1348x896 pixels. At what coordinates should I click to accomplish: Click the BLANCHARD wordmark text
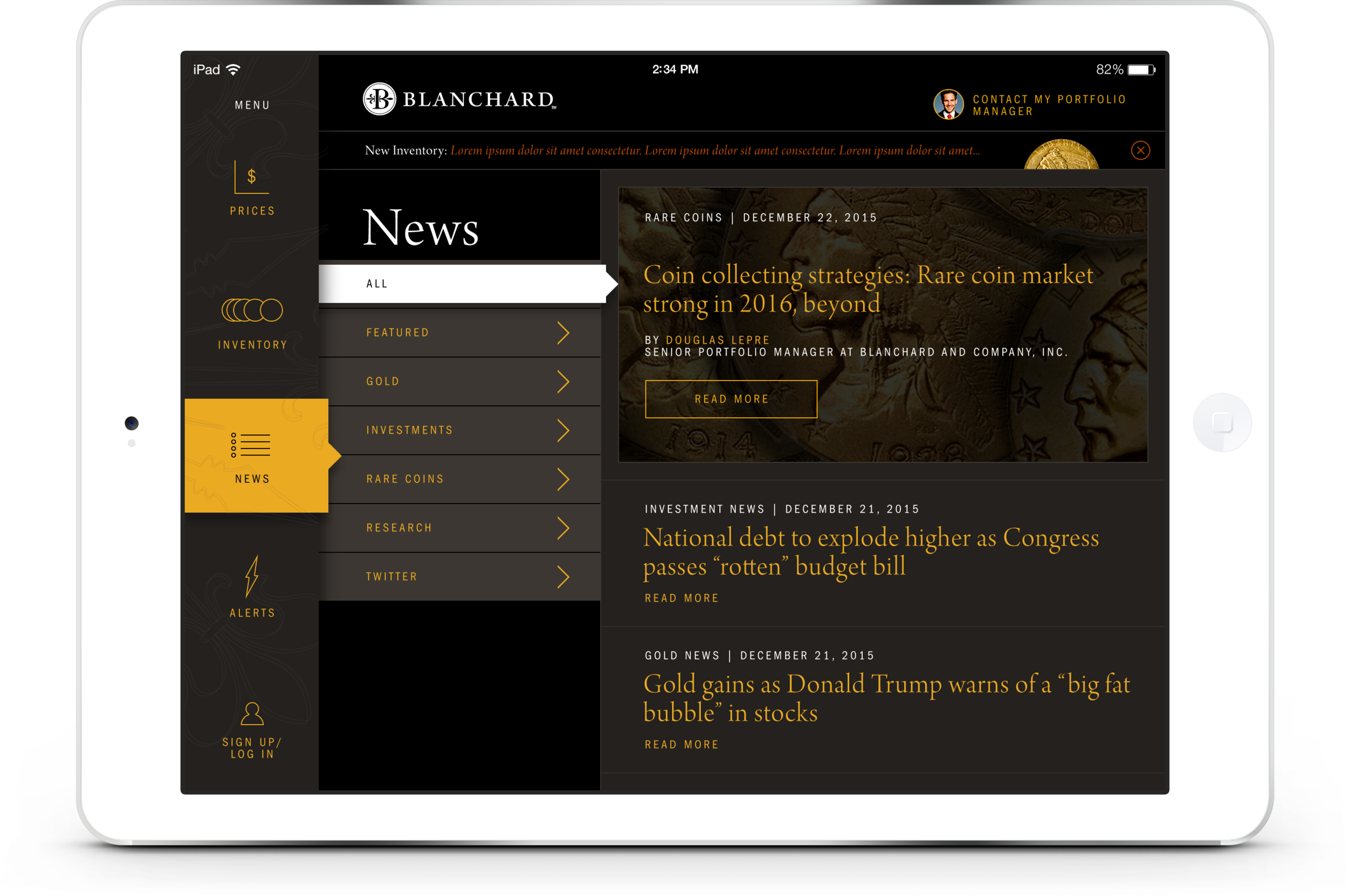(479, 99)
